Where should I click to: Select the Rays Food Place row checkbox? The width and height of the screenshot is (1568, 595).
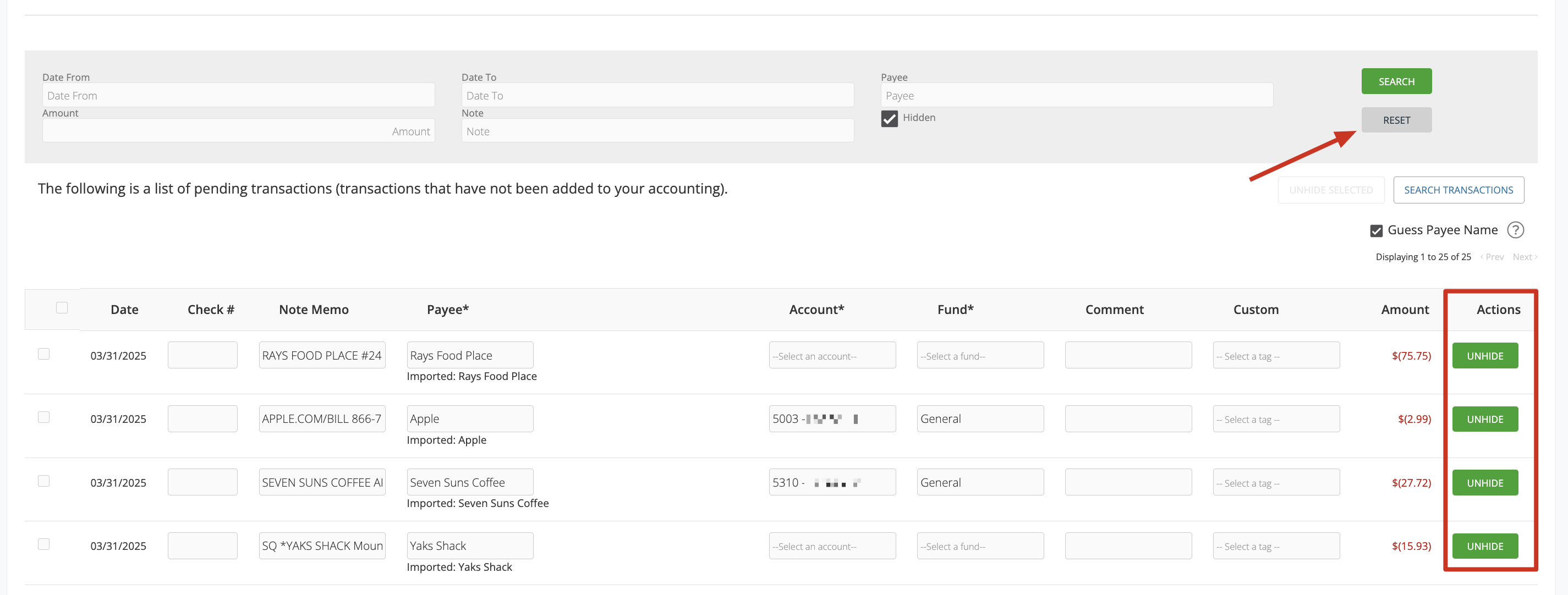coord(44,354)
